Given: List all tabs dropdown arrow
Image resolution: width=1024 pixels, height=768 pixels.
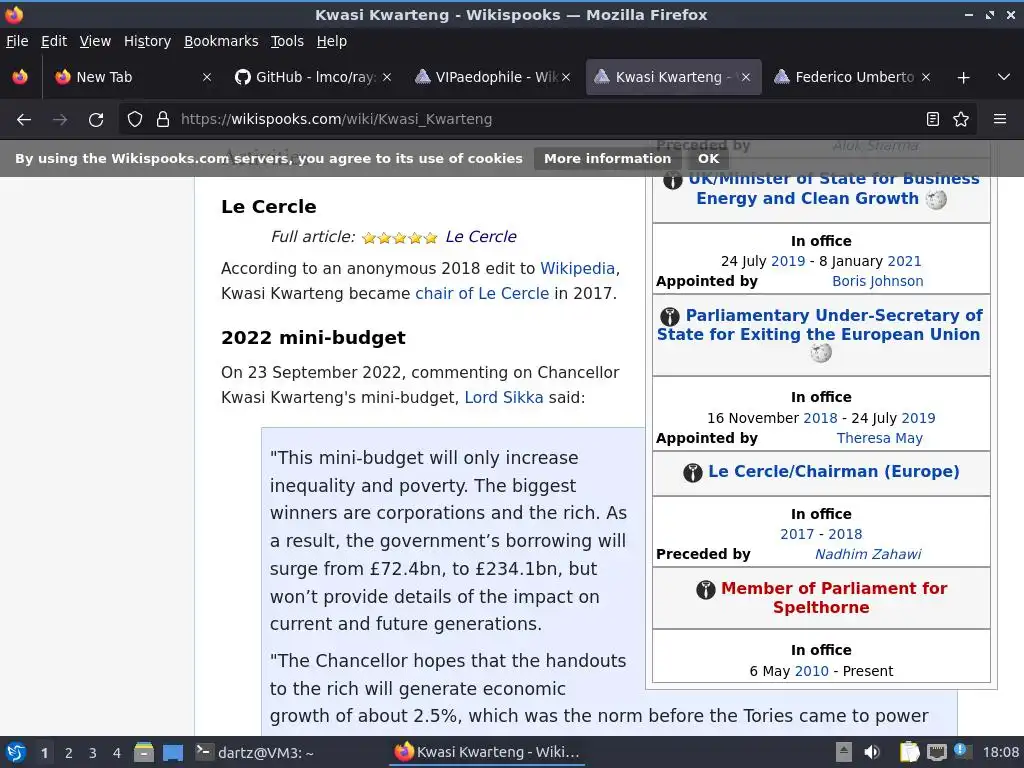Looking at the screenshot, I should click(1004, 77).
